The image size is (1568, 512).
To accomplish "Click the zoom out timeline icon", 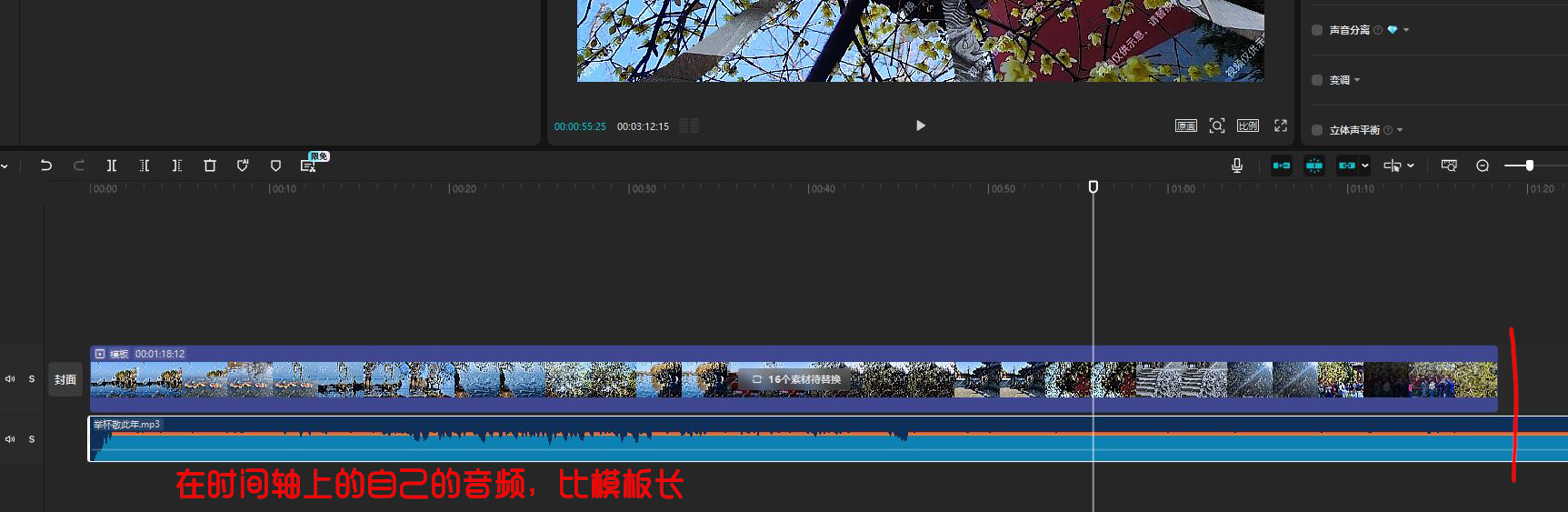I will point(1483,166).
